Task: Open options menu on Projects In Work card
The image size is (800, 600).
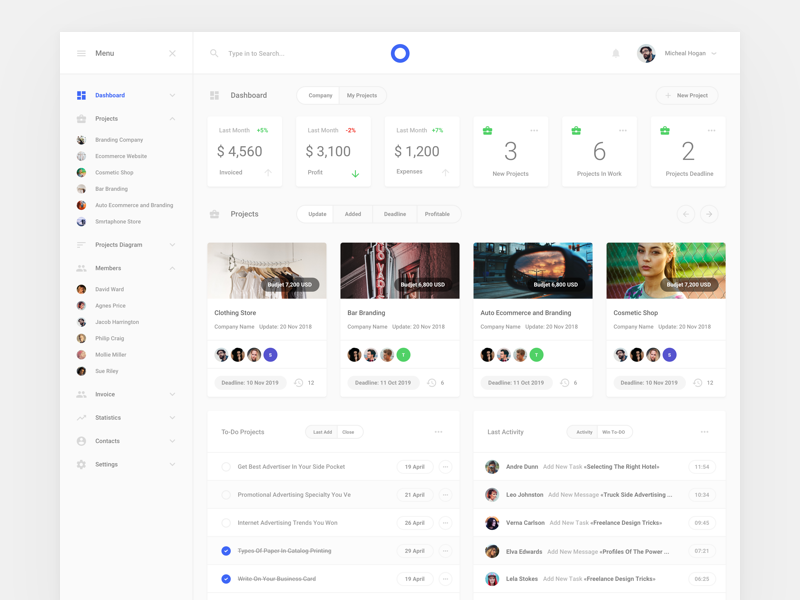Action: pyautogui.click(x=623, y=130)
